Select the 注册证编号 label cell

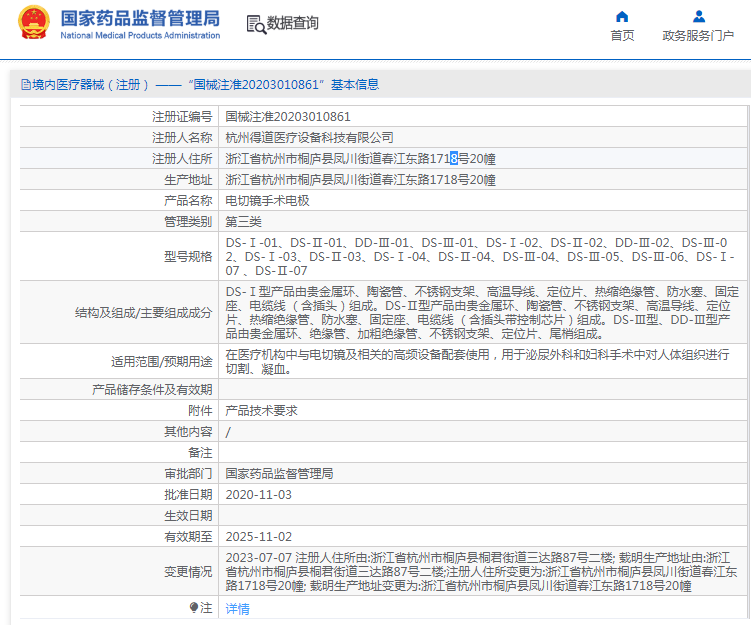[x=182, y=116]
